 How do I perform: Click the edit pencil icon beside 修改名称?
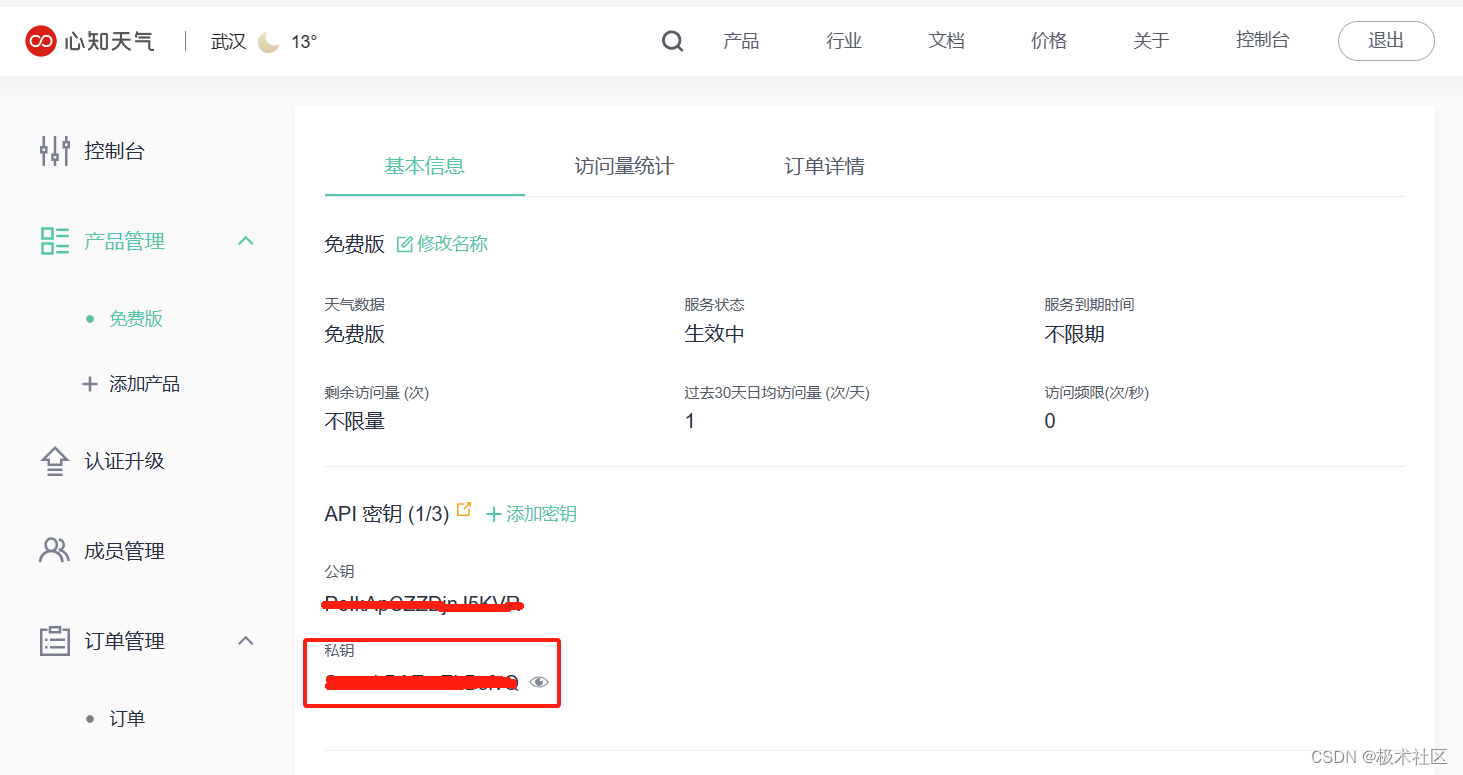click(405, 244)
